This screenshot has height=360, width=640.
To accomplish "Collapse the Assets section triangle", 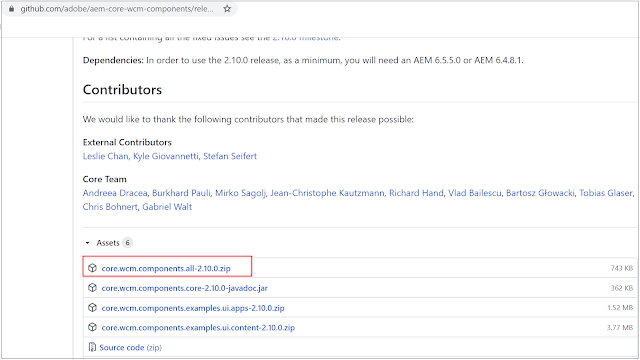I will tap(87, 243).
